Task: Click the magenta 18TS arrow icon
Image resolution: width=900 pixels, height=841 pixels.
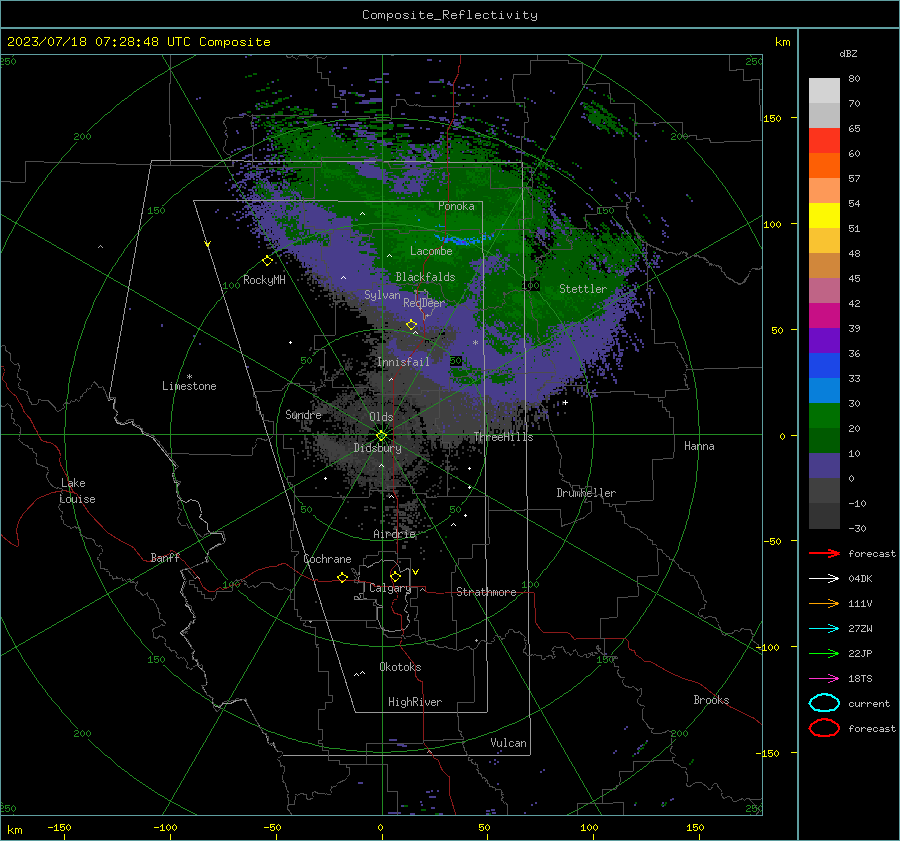Action: point(824,679)
